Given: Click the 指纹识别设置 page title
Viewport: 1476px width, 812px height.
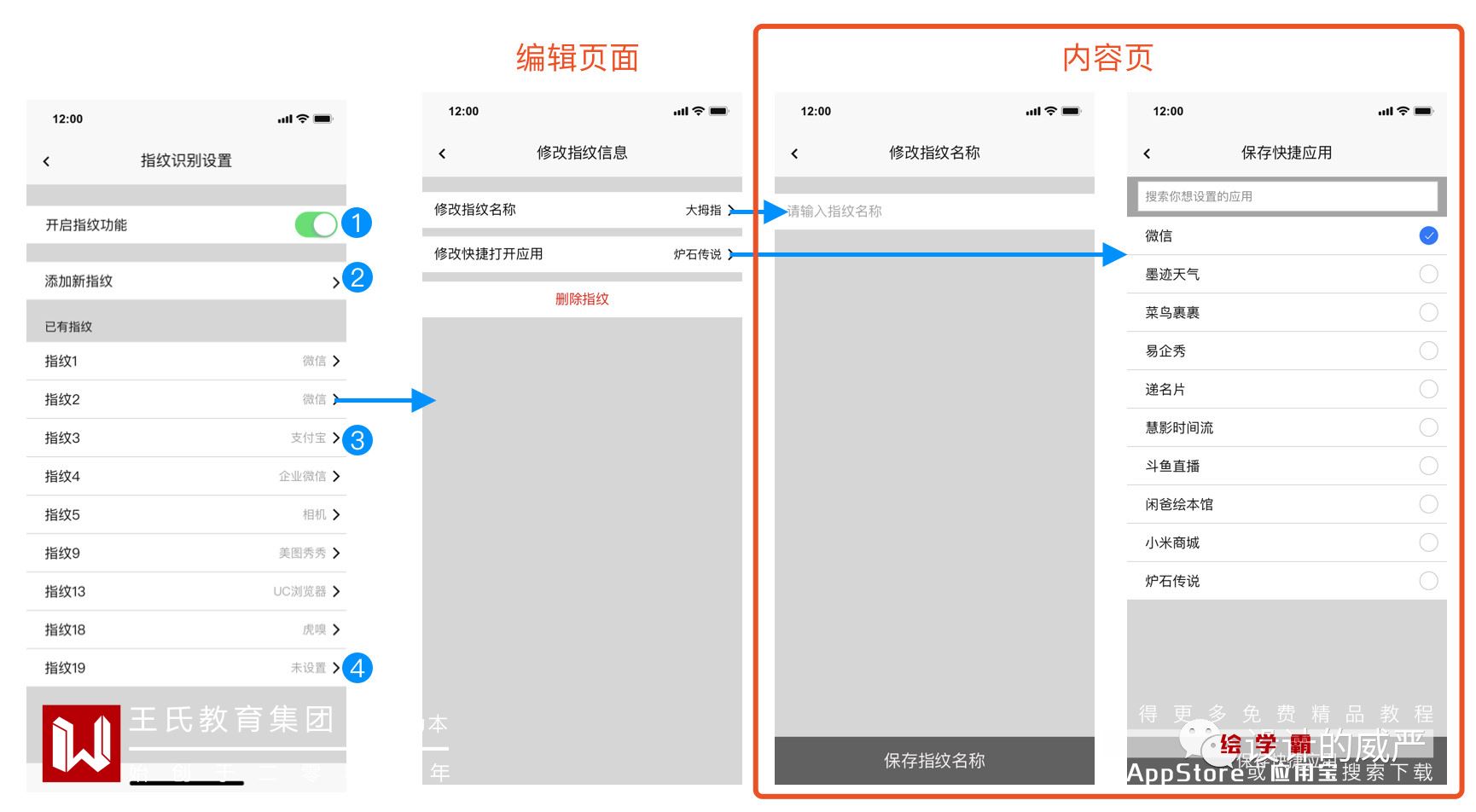Looking at the screenshot, I should point(186,160).
